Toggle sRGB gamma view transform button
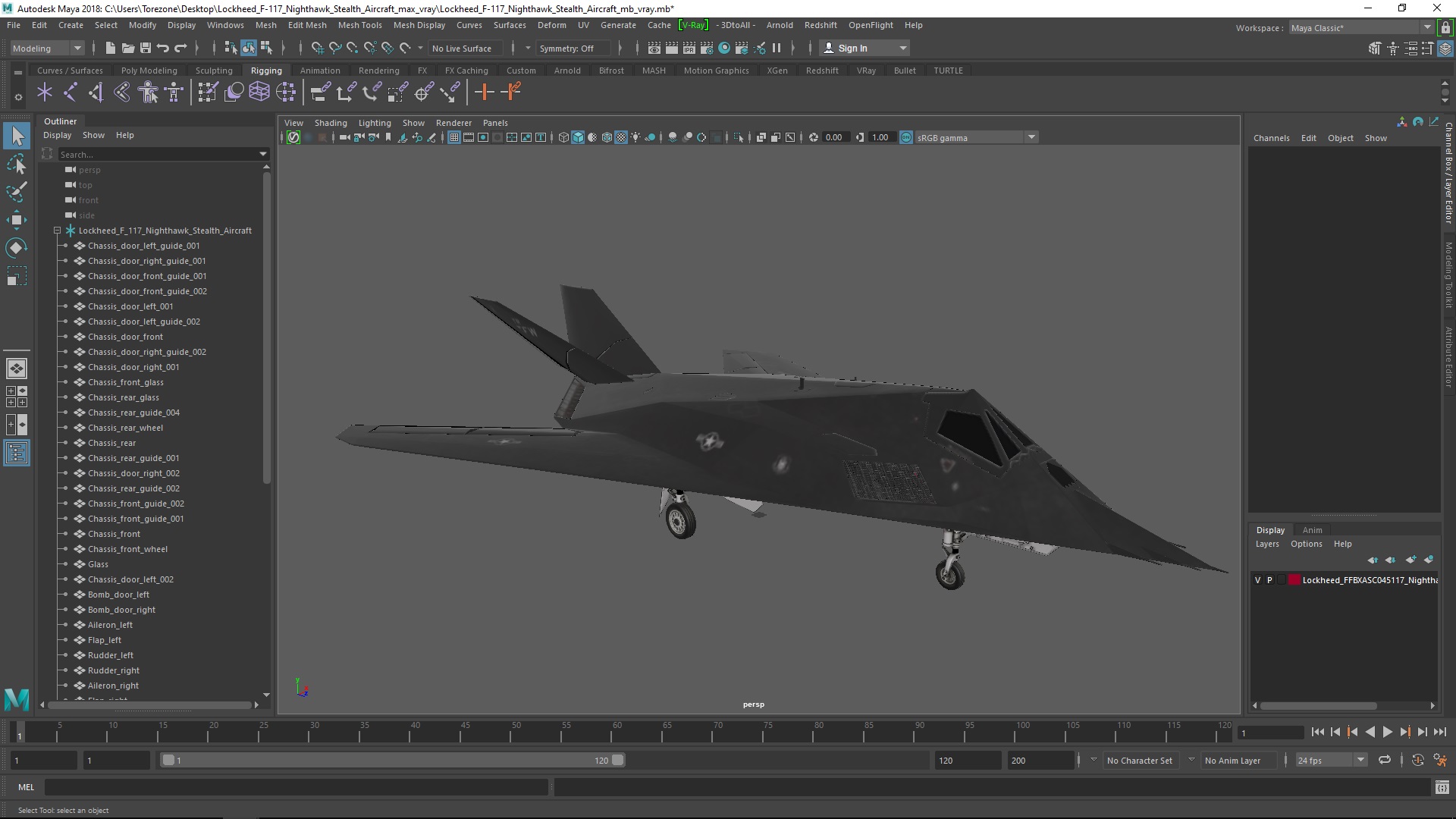This screenshot has height=819, width=1456. click(x=906, y=137)
